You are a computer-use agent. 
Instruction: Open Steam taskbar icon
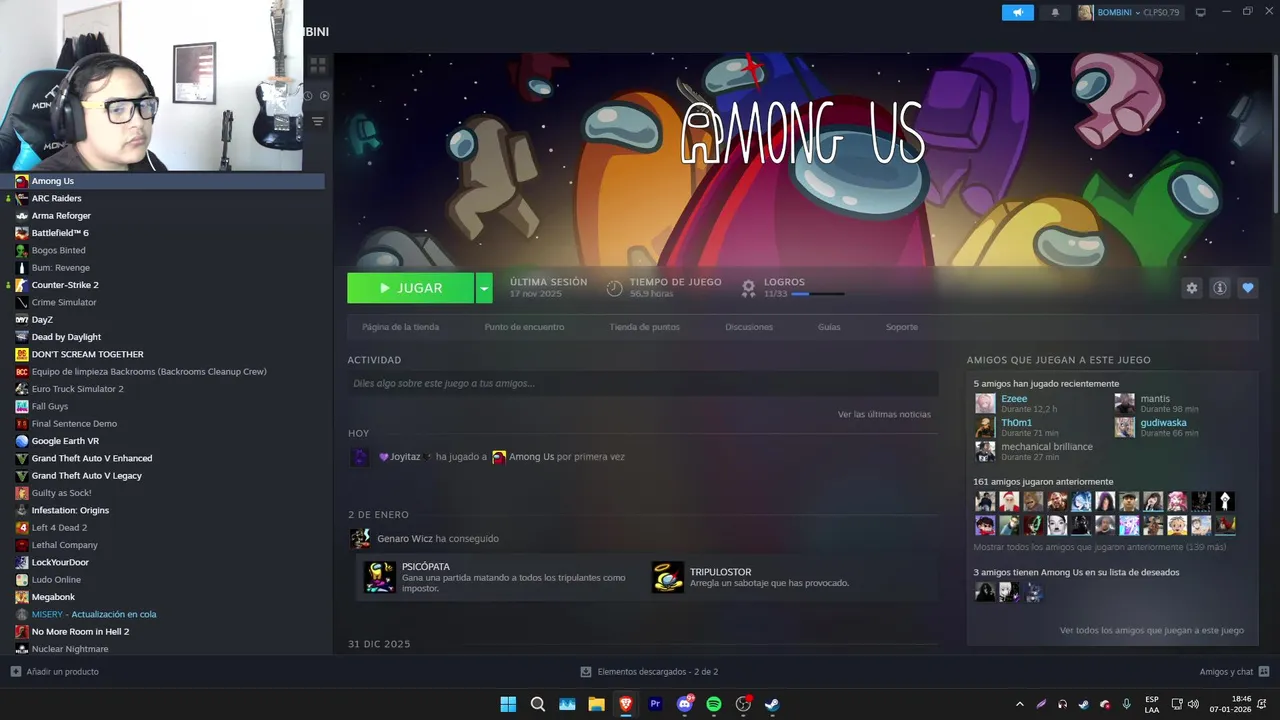pos(773,704)
